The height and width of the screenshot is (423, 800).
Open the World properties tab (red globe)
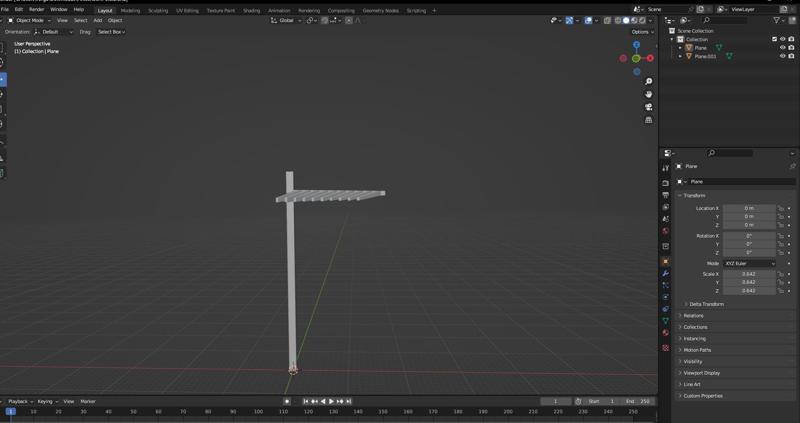coord(665,231)
